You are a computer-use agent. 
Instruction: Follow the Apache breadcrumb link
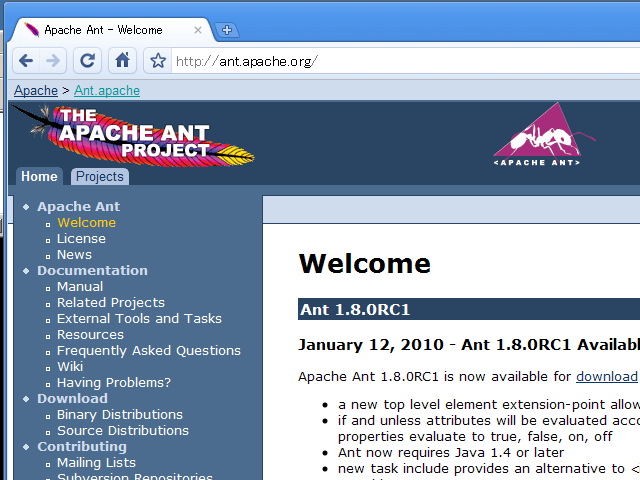[x=36, y=90]
